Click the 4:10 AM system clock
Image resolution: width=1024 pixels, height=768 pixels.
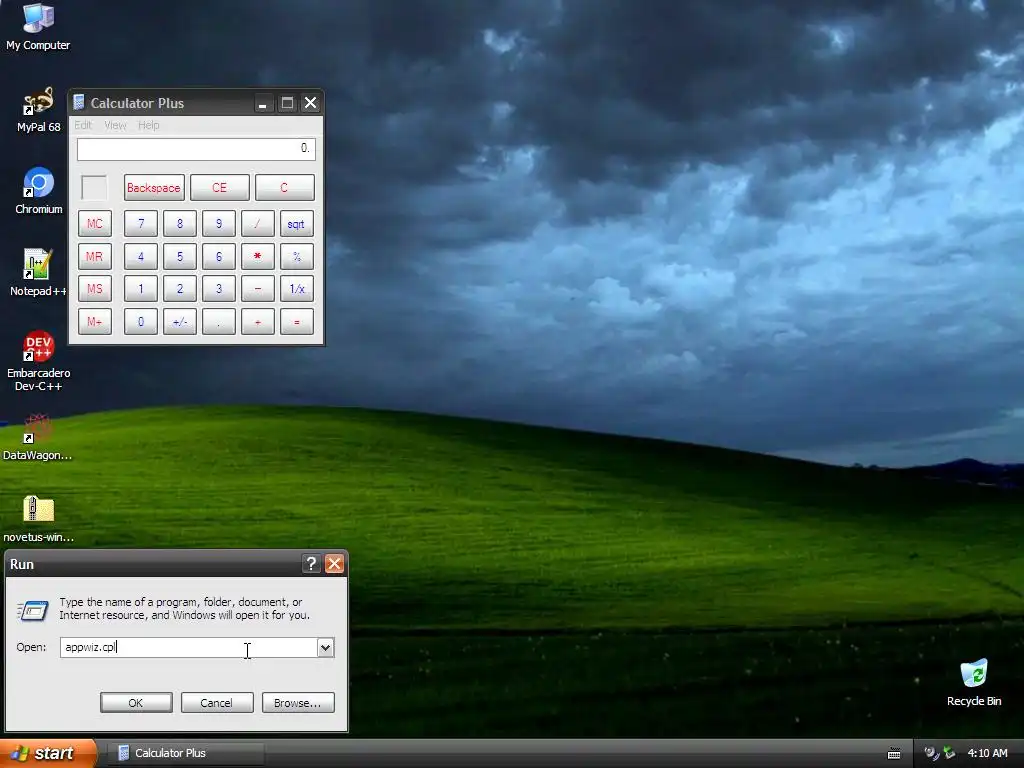click(x=987, y=753)
